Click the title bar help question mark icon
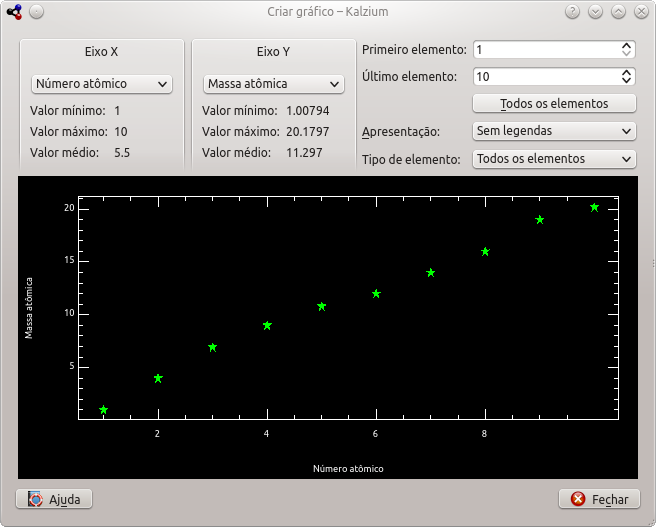The width and height of the screenshot is (656, 527). click(x=572, y=12)
